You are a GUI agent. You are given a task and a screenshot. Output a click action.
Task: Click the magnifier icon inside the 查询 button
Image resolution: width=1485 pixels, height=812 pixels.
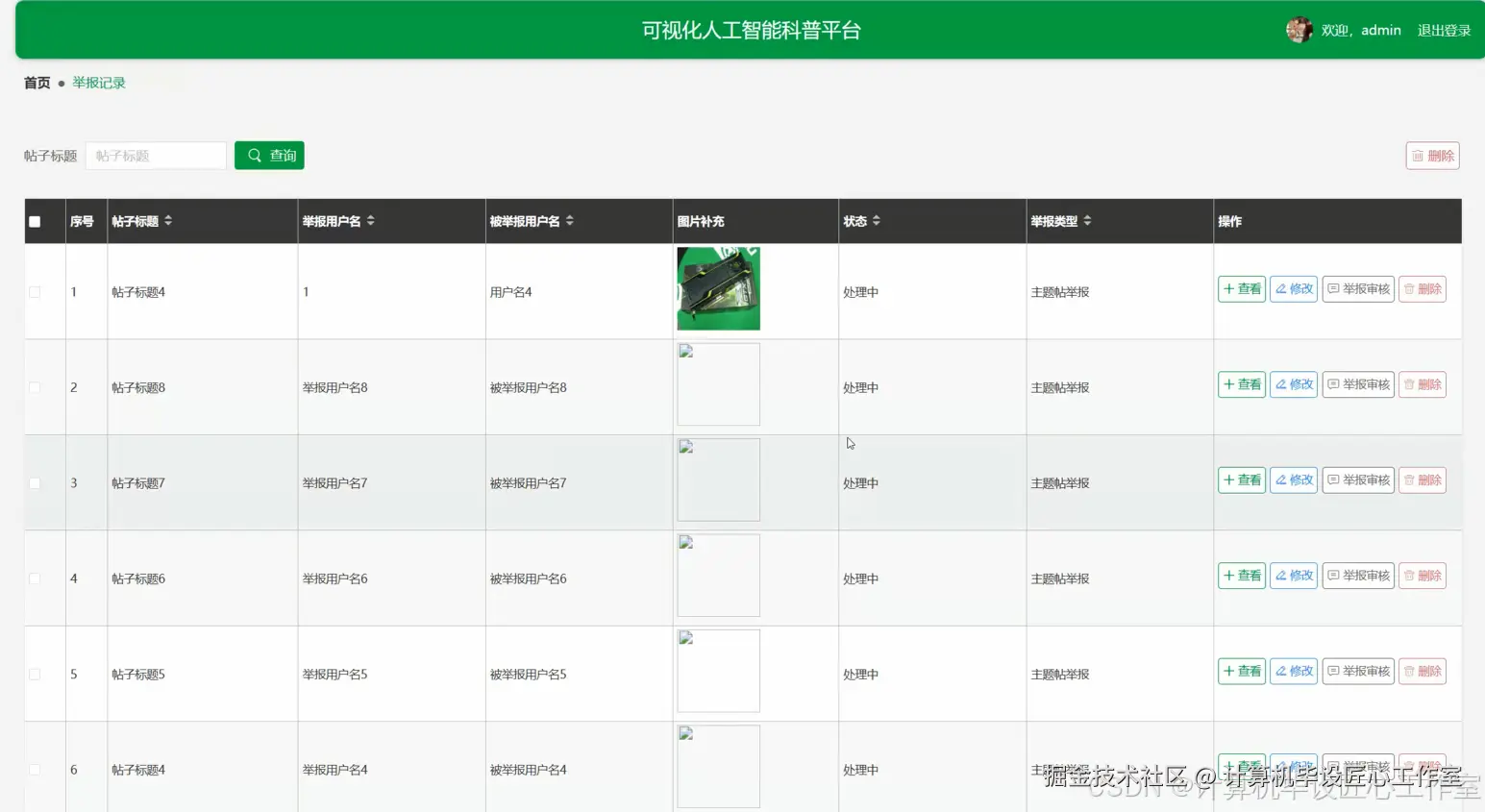click(255, 155)
